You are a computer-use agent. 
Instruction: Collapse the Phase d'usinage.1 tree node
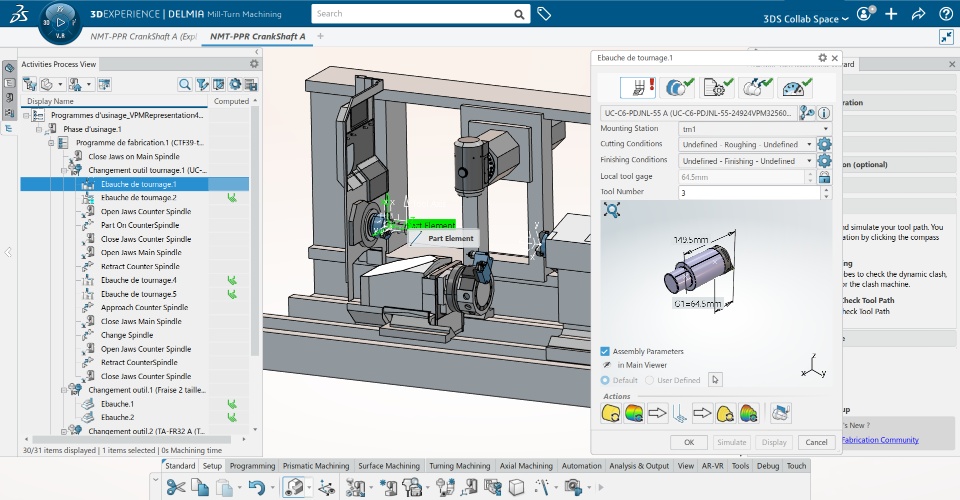[x=39, y=129]
